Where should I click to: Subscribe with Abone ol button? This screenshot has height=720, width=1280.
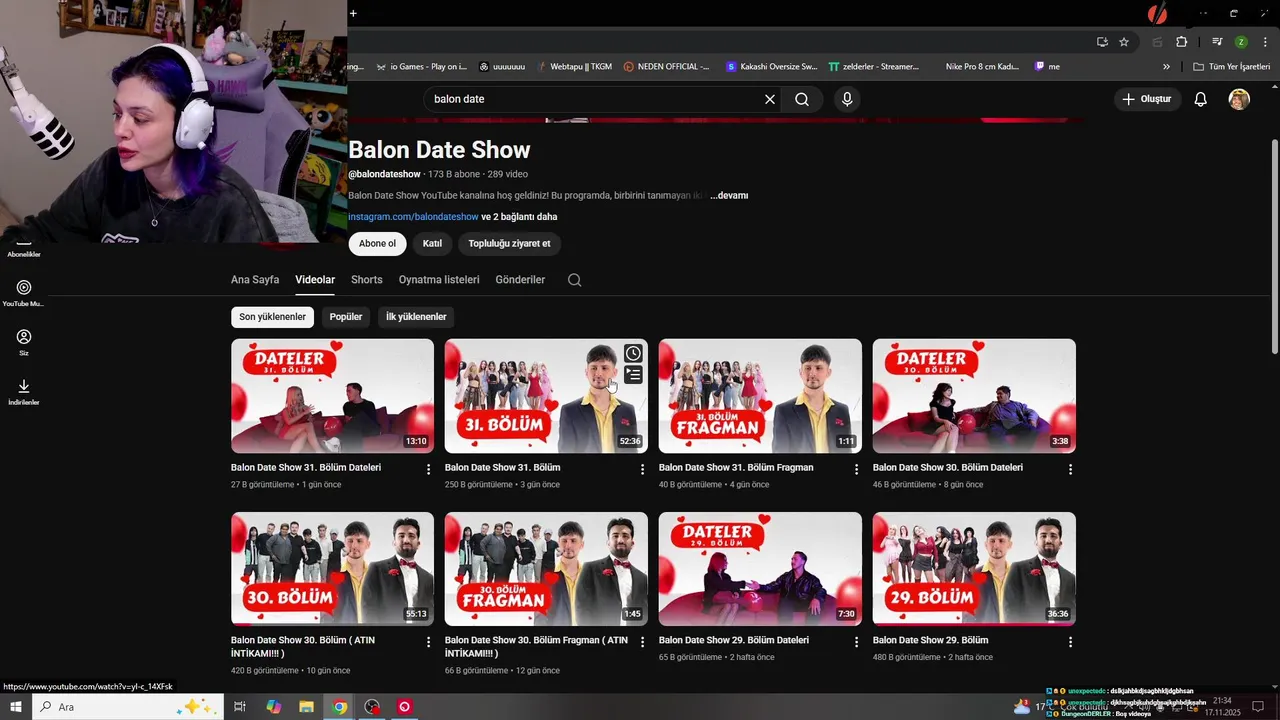[x=377, y=243]
